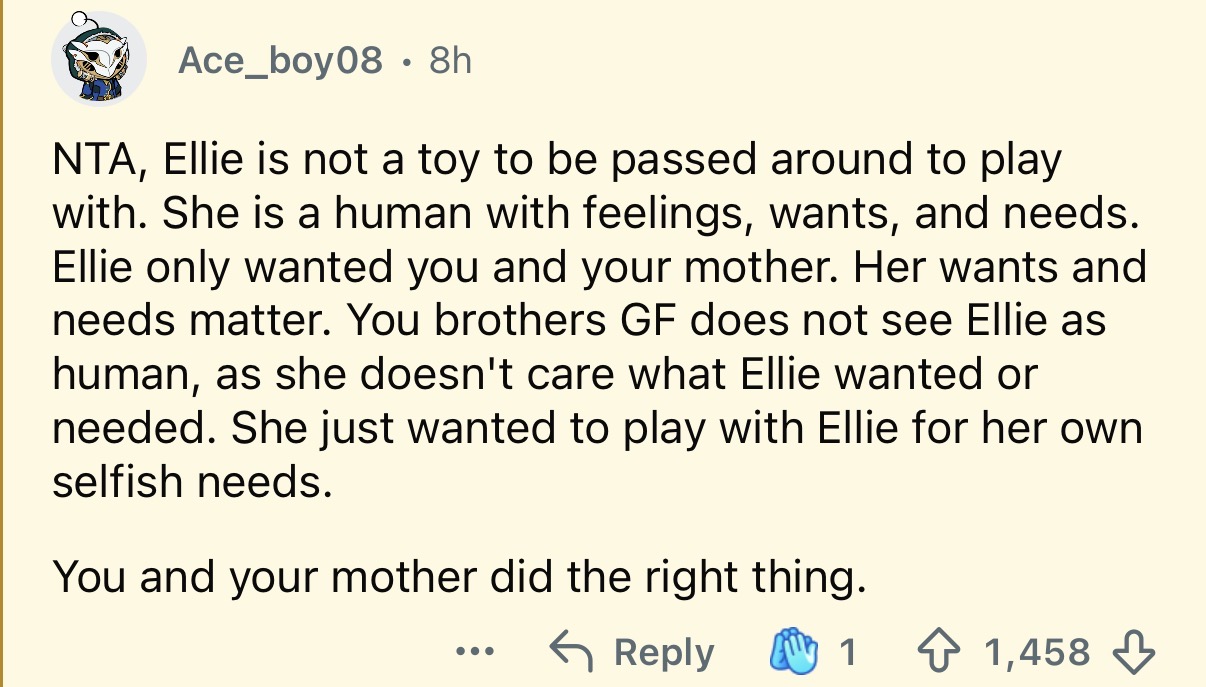
Task: Visit the Ace_boy08 username profile link
Action: click(280, 61)
